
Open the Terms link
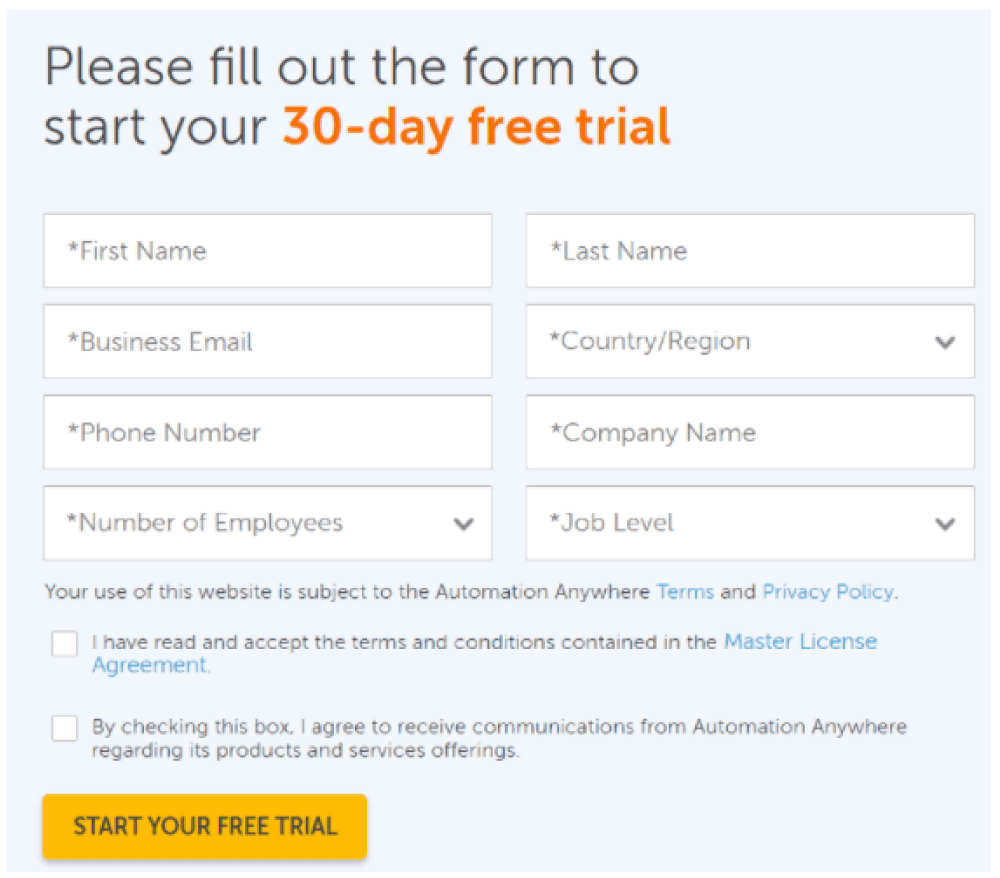(685, 591)
